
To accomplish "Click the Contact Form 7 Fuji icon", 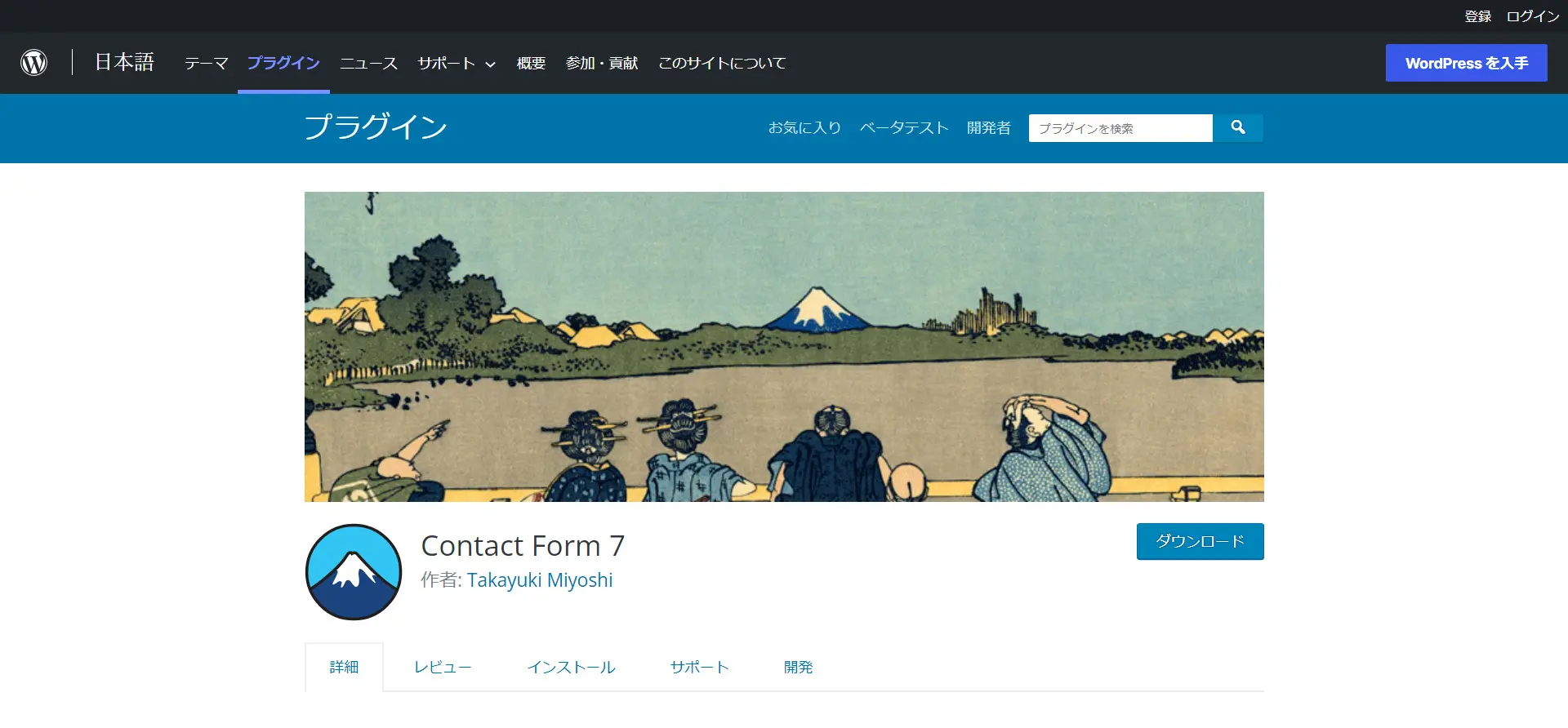I will [x=354, y=572].
